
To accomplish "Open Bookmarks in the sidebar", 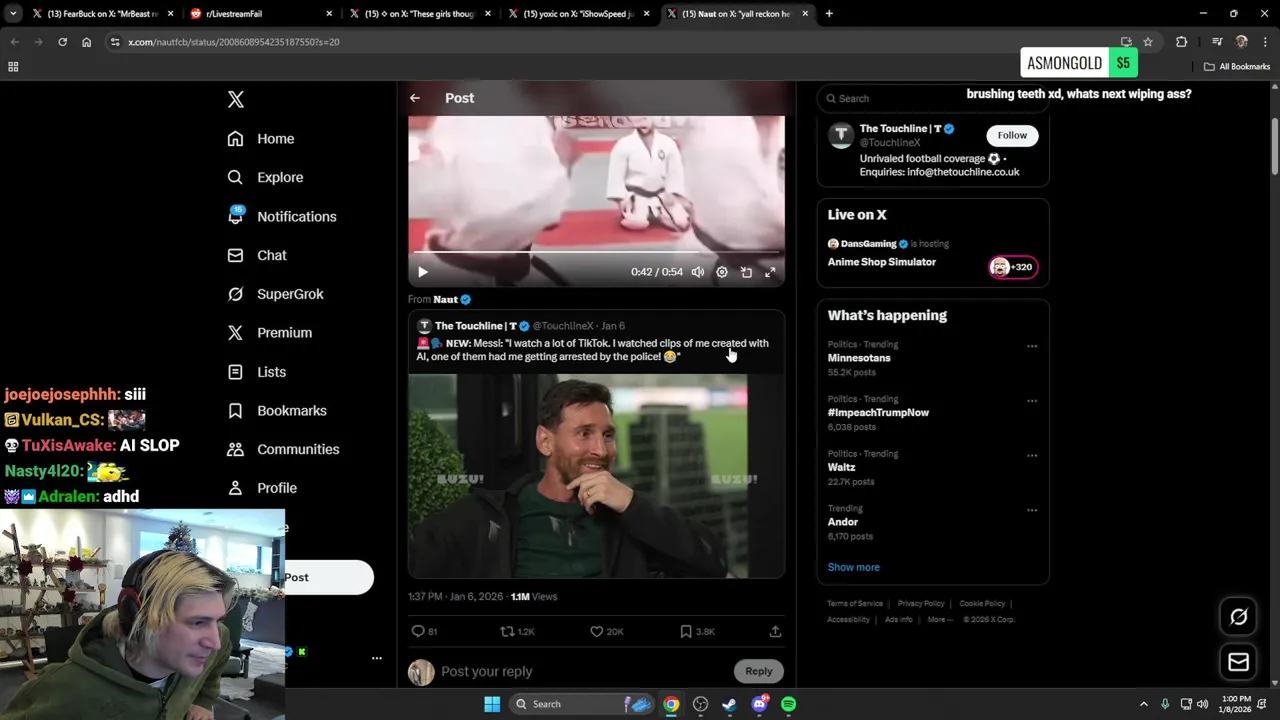I will point(277,411).
